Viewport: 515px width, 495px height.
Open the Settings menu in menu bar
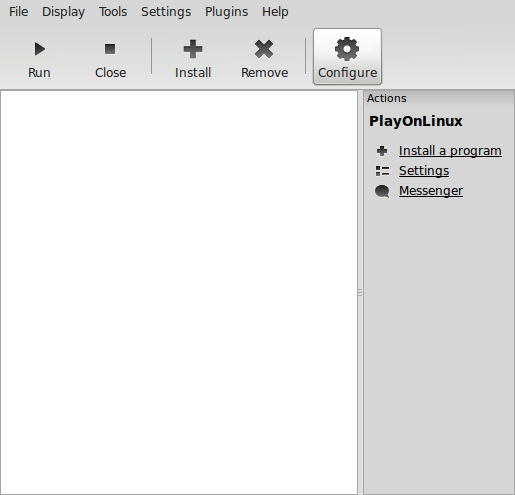pos(166,12)
